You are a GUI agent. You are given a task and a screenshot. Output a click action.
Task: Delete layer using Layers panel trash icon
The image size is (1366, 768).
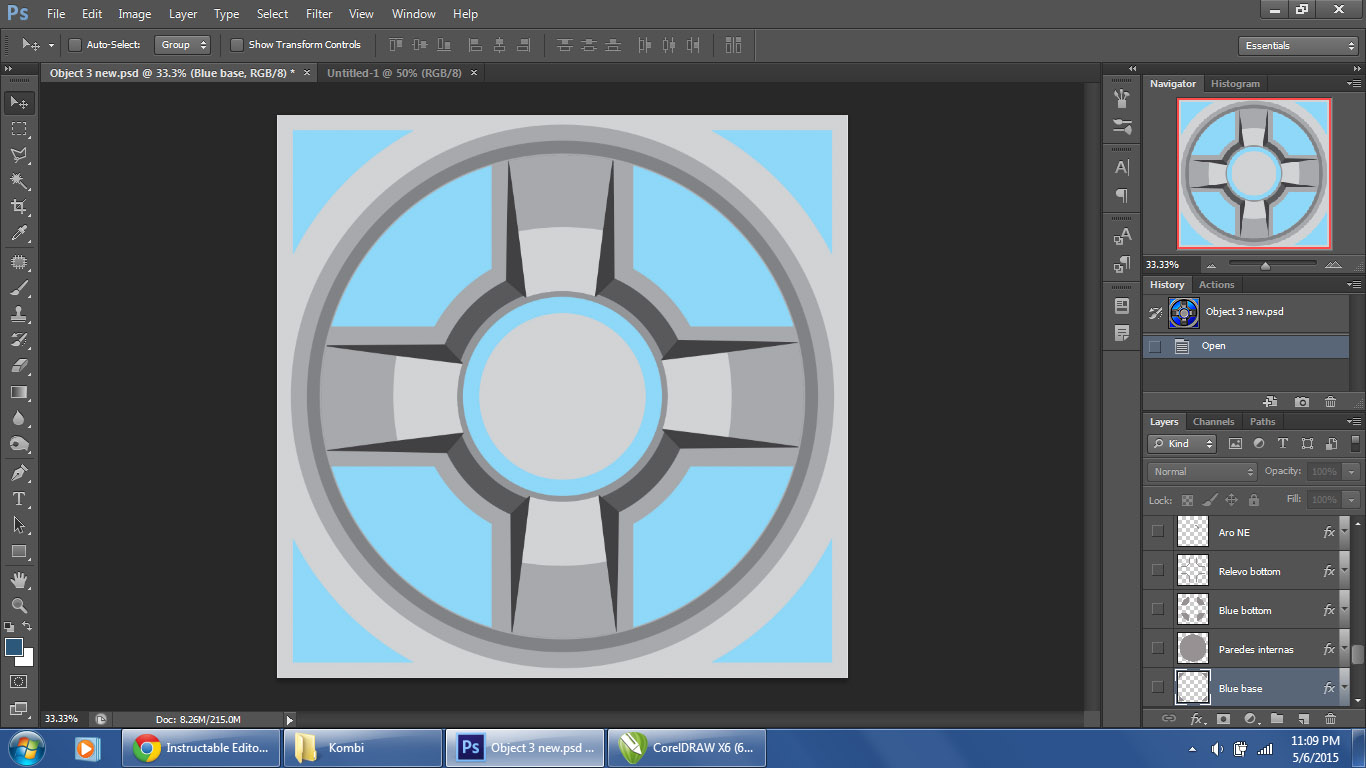[x=1330, y=719]
